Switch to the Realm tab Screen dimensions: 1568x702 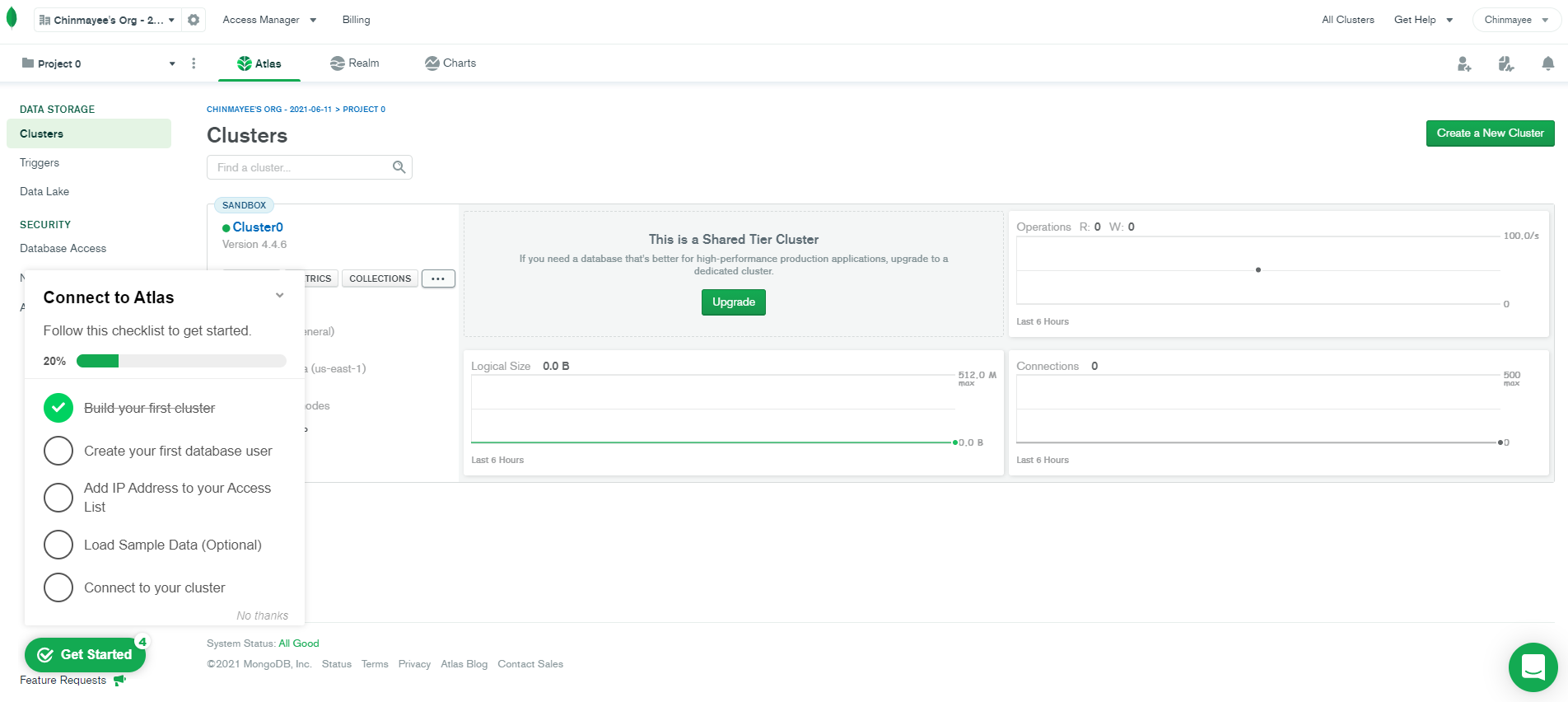point(355,63)
